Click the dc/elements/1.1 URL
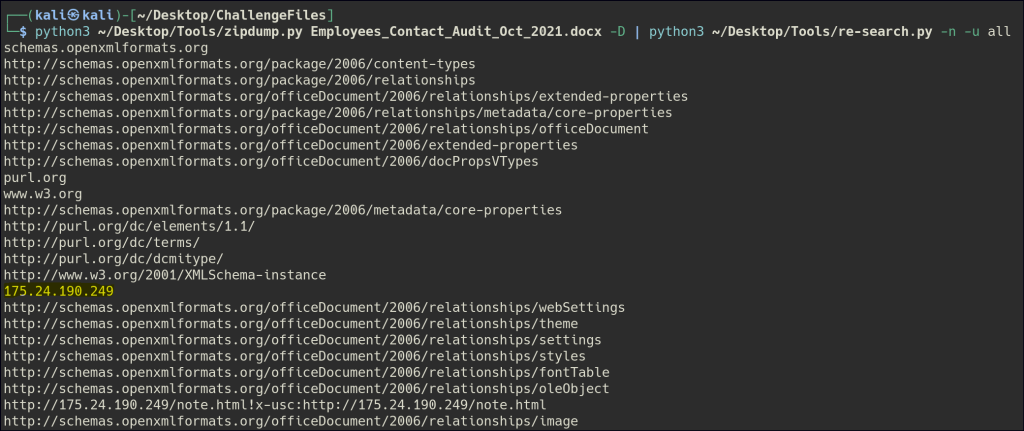Image resolution: width=1024 pixels, height=431 pixels. point(129,226)
